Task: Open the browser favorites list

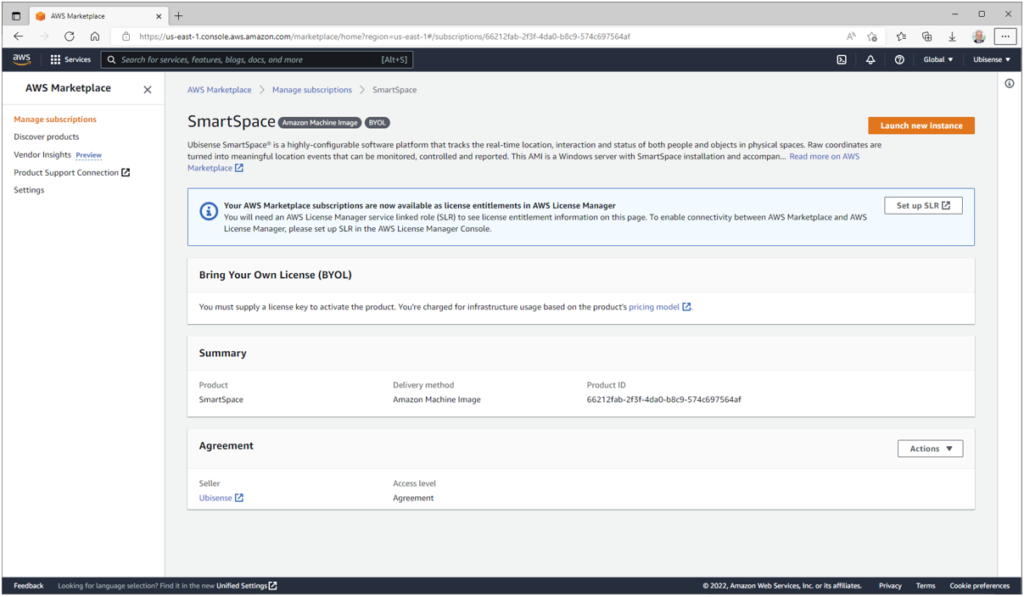Action: click(x=901, y=37)
